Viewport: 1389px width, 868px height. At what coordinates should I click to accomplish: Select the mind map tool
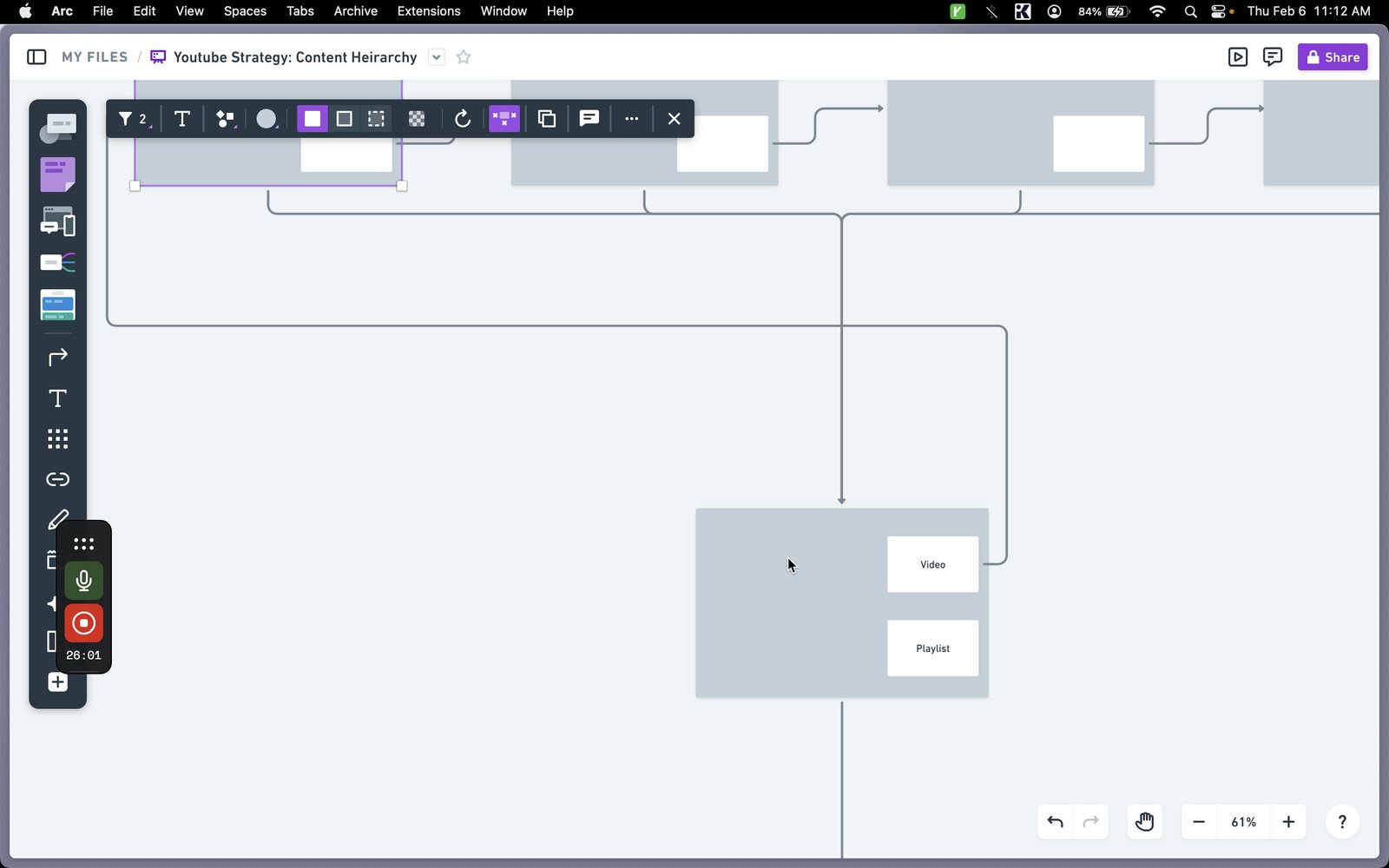(x=58, y=262)
